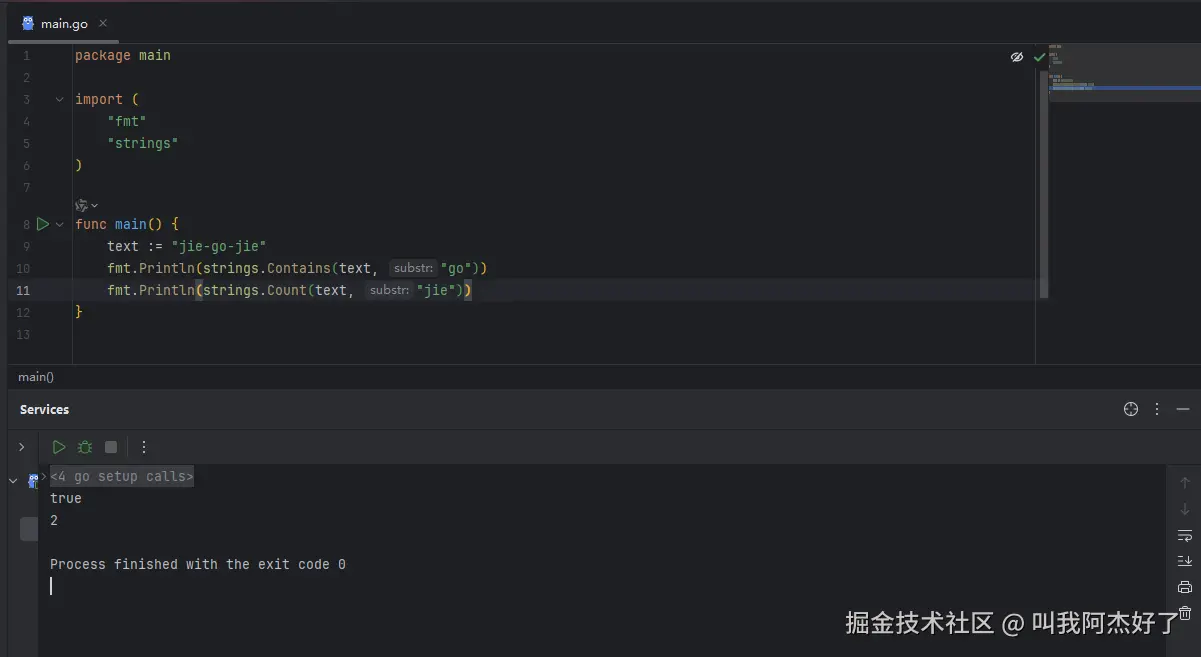Select the Go run configuration gopher icon
The image size is (1201, 657).
coord(33,481)
